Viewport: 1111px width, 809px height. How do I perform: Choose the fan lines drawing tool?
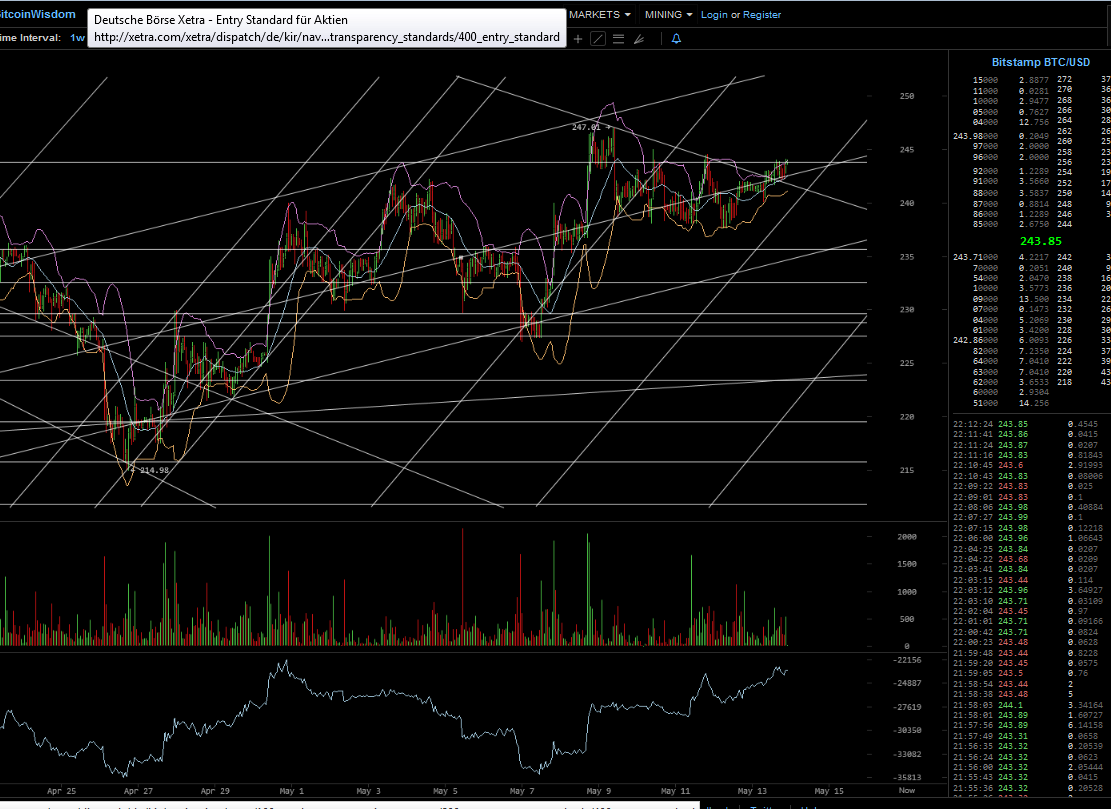pyautogui.click(x=639, y=39)
